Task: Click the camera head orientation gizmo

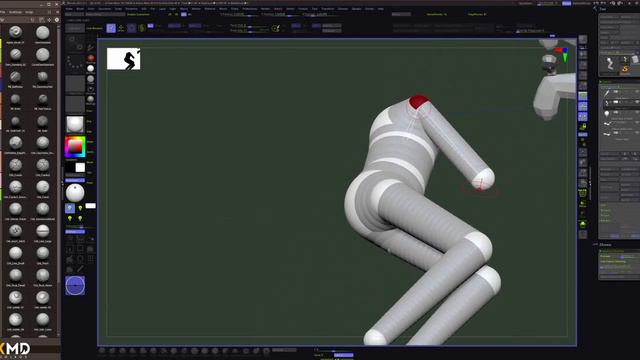Action: pos(549,64)
